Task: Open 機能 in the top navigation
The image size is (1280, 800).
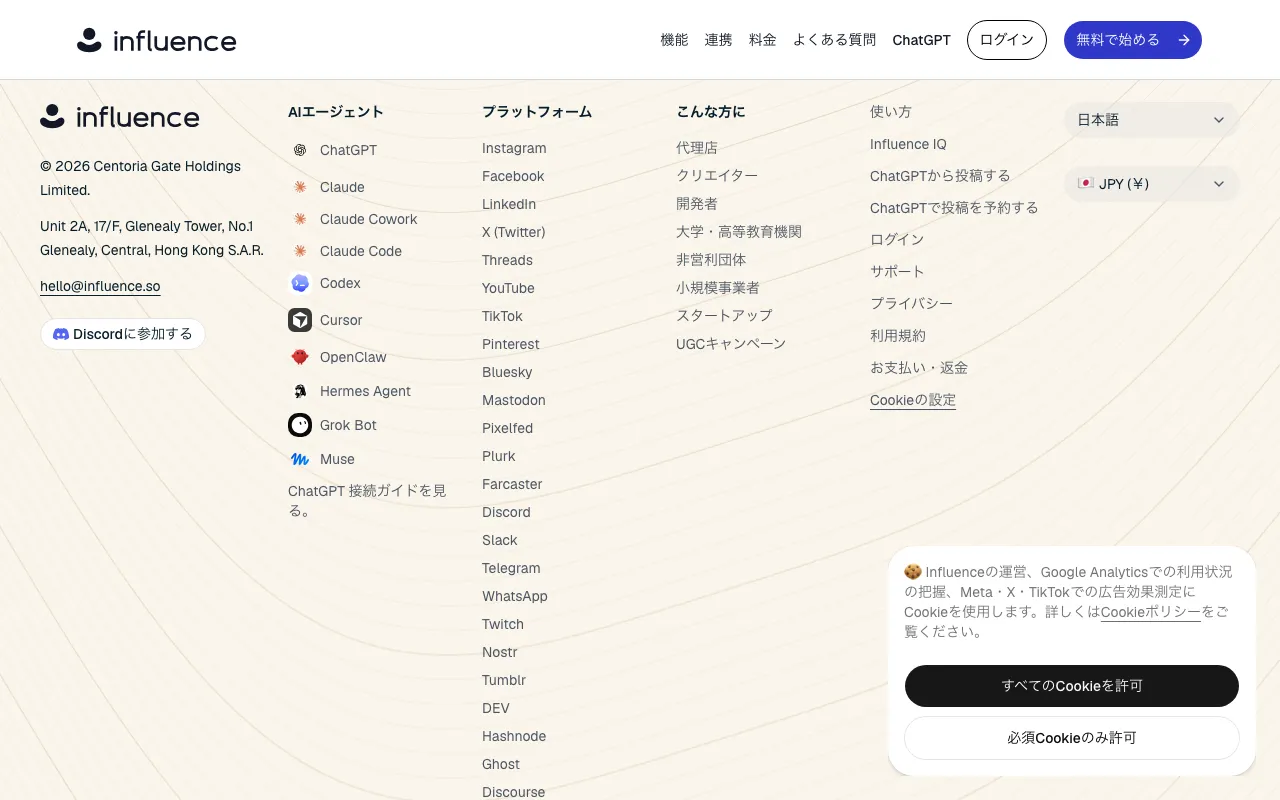Action: coord(674,40)
